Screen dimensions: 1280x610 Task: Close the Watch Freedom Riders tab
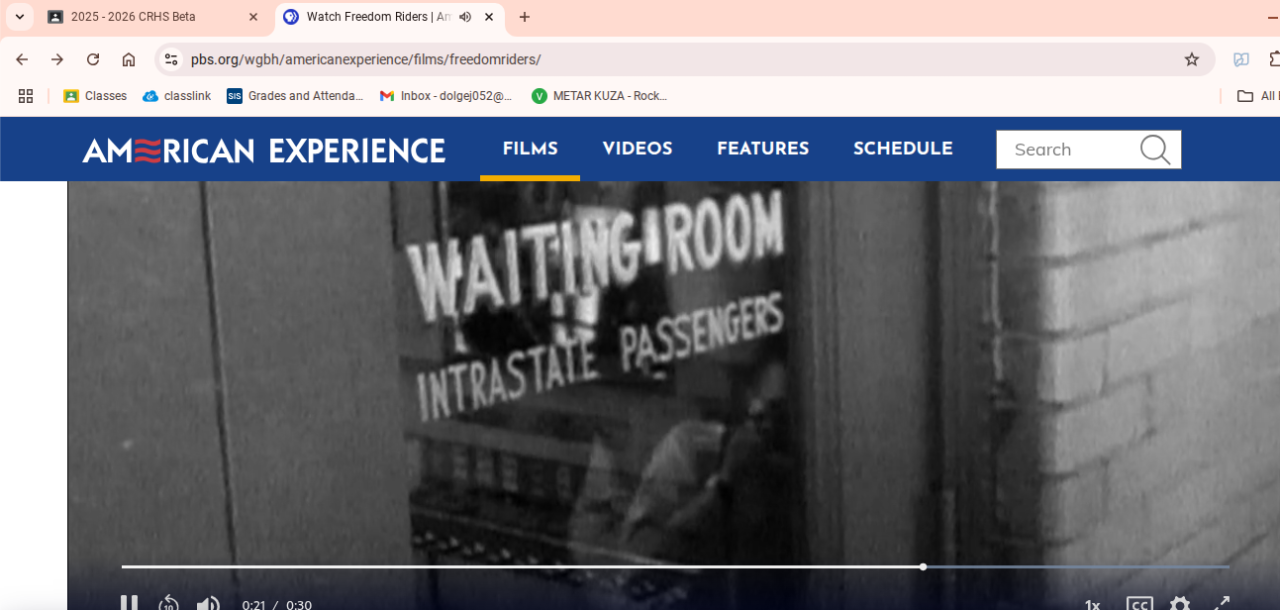488,17
